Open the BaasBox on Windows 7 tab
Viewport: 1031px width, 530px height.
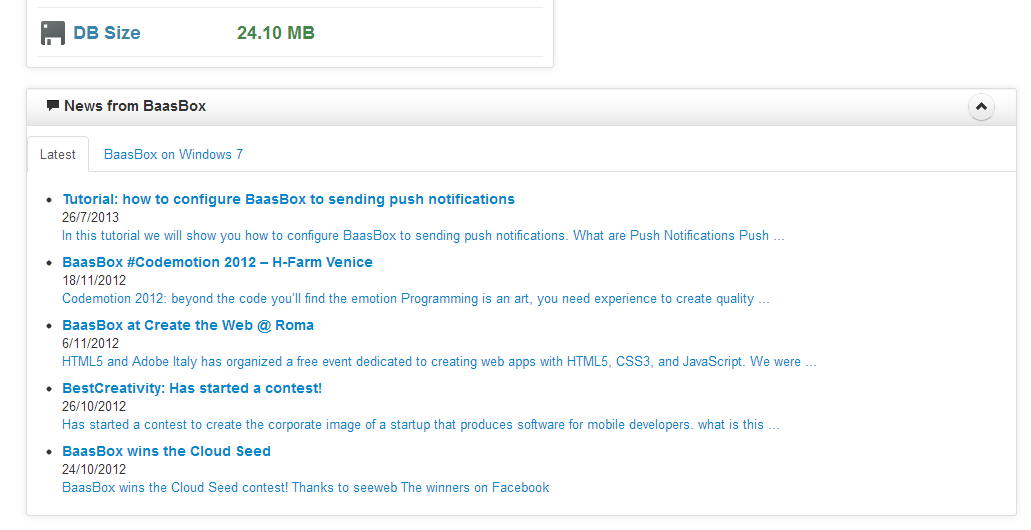click(x=174, y=155)
